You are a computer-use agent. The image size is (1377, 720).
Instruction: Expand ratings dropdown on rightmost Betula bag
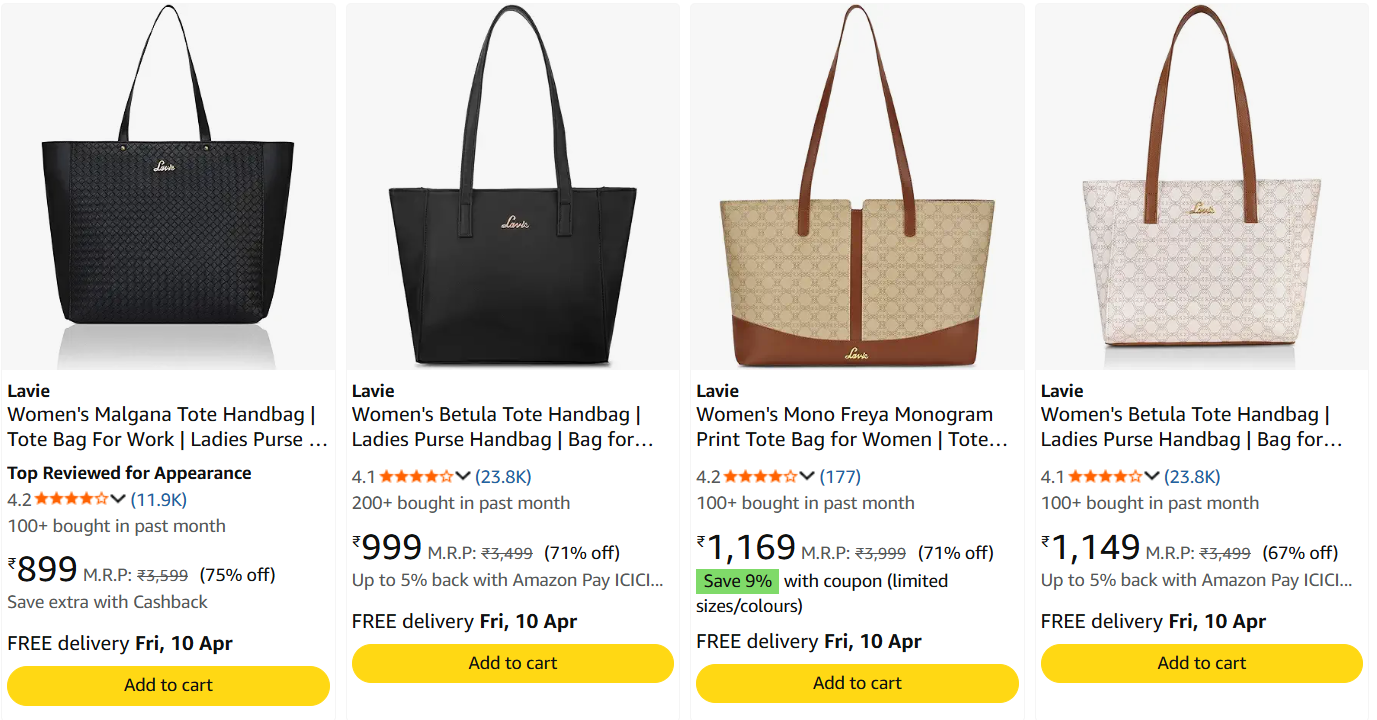pyautogui.click(x=1150, y=476)
